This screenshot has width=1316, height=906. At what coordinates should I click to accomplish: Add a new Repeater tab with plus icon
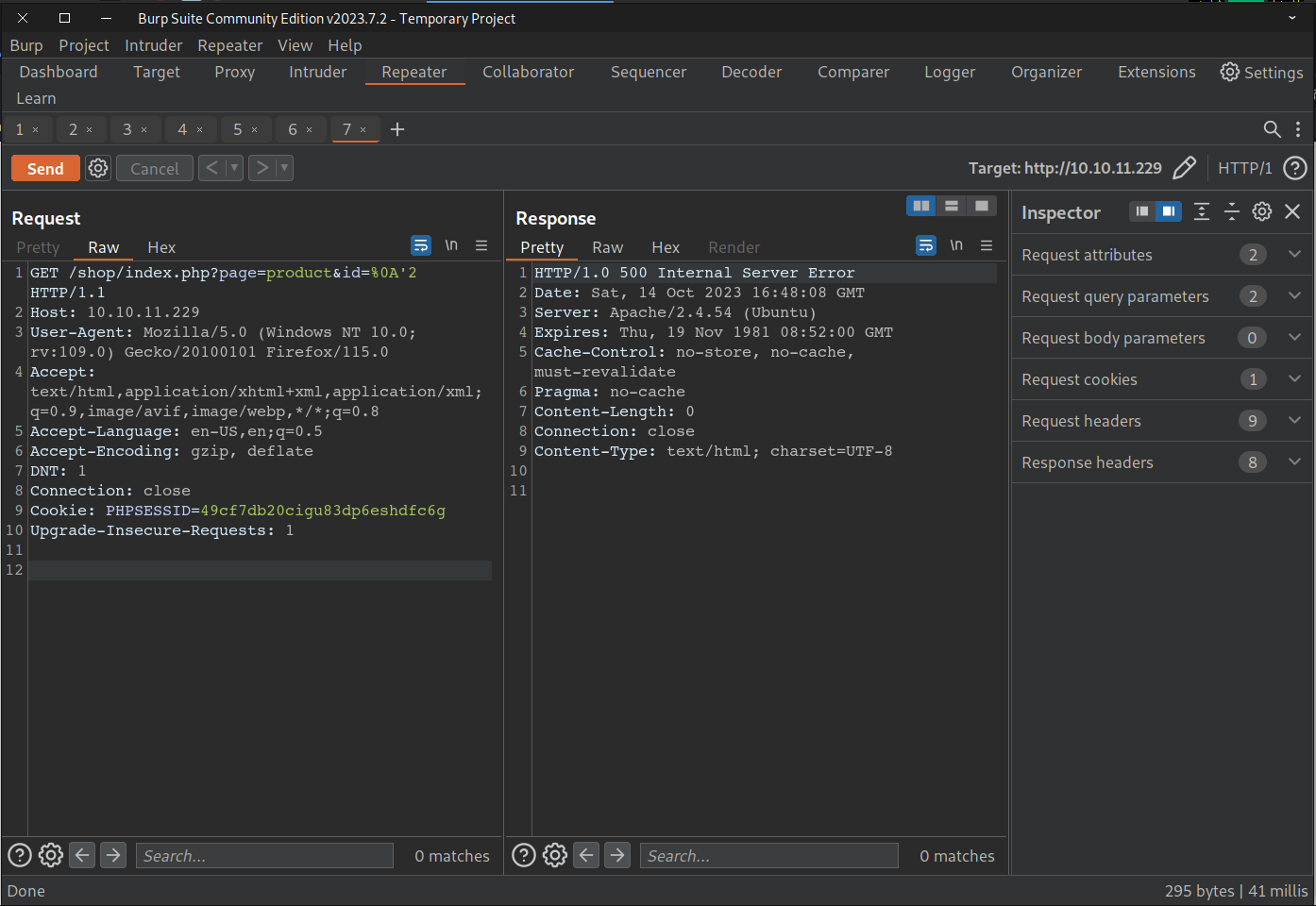pos(397,129)
